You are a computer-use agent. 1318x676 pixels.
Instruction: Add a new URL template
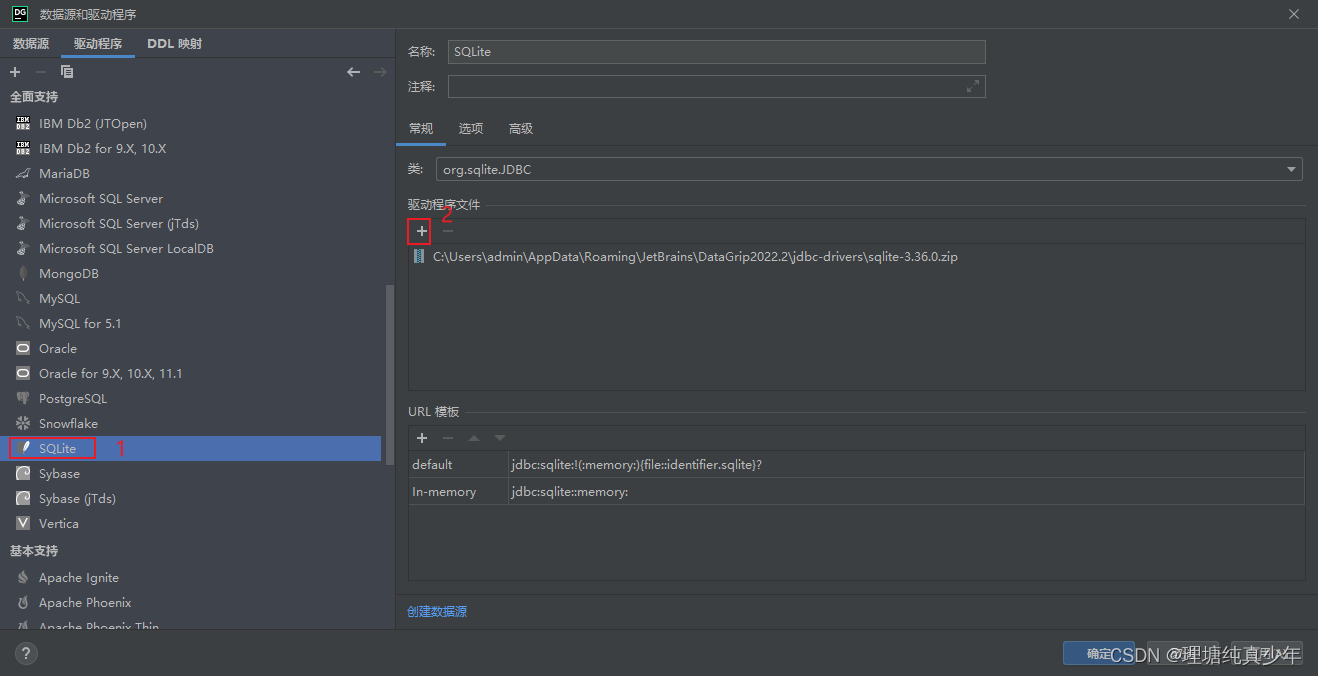pos(421,438)
